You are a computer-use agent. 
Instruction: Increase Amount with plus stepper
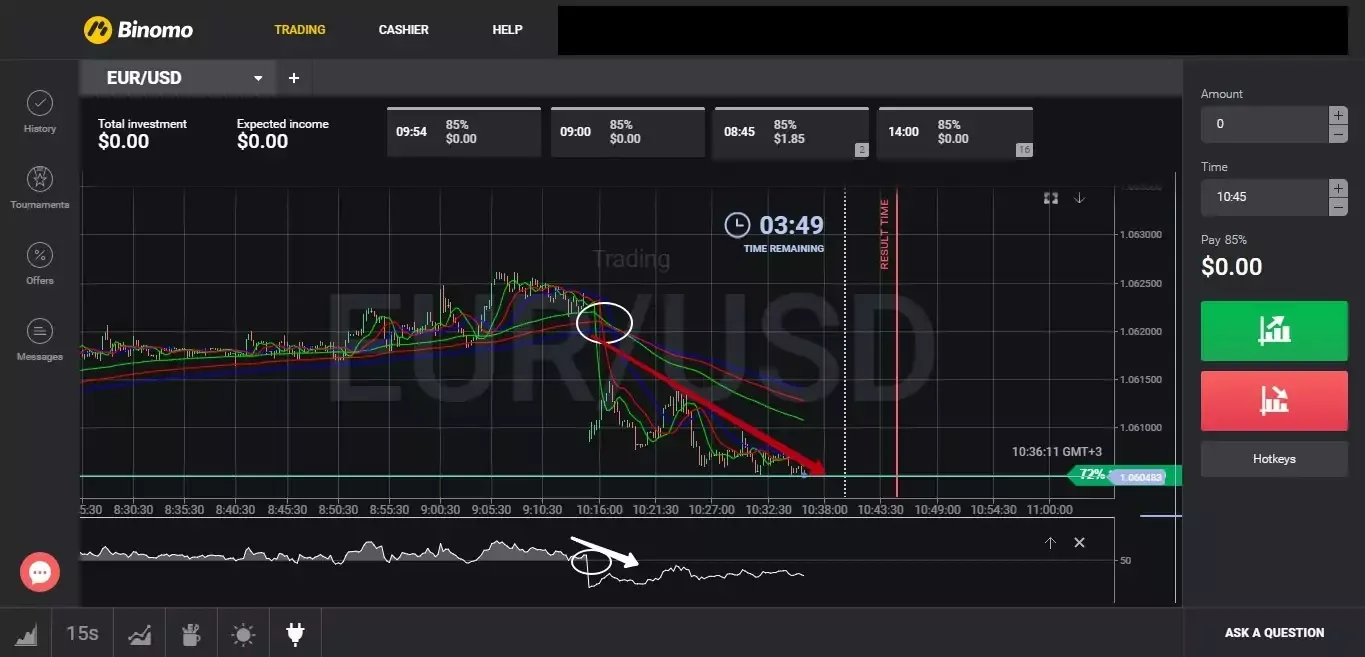point(1338,115)
